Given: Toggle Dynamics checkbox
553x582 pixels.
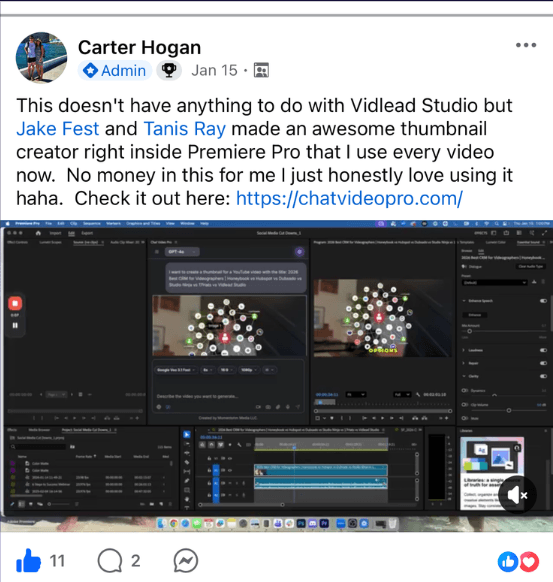Looking at the screenshot, I should [465, 390].
